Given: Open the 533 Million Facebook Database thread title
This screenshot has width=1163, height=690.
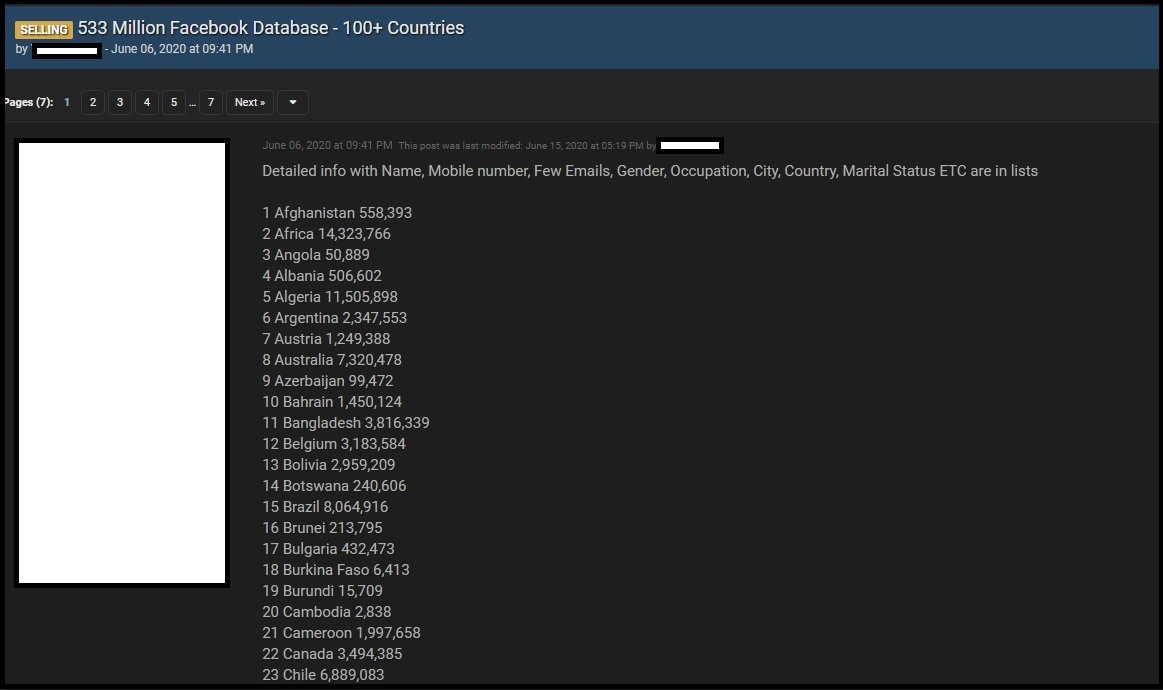Looking at the screenshot, I should tap(271, 28).
